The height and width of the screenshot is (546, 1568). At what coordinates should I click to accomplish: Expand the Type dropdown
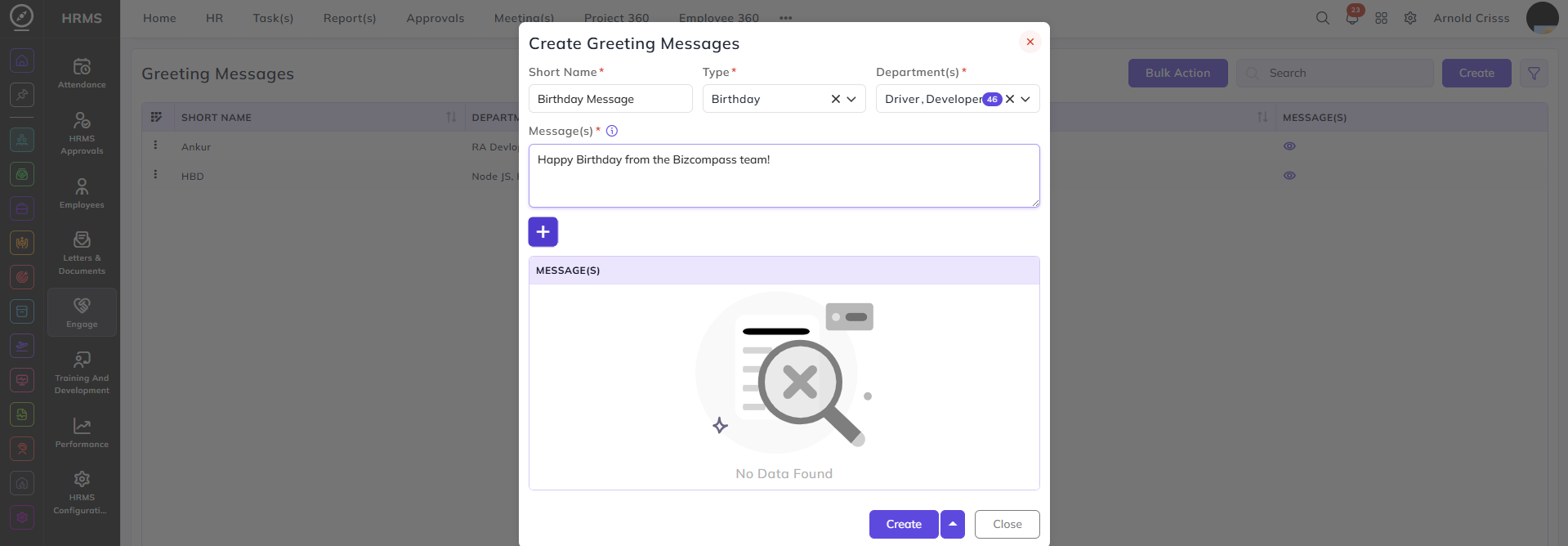[851, 99]
